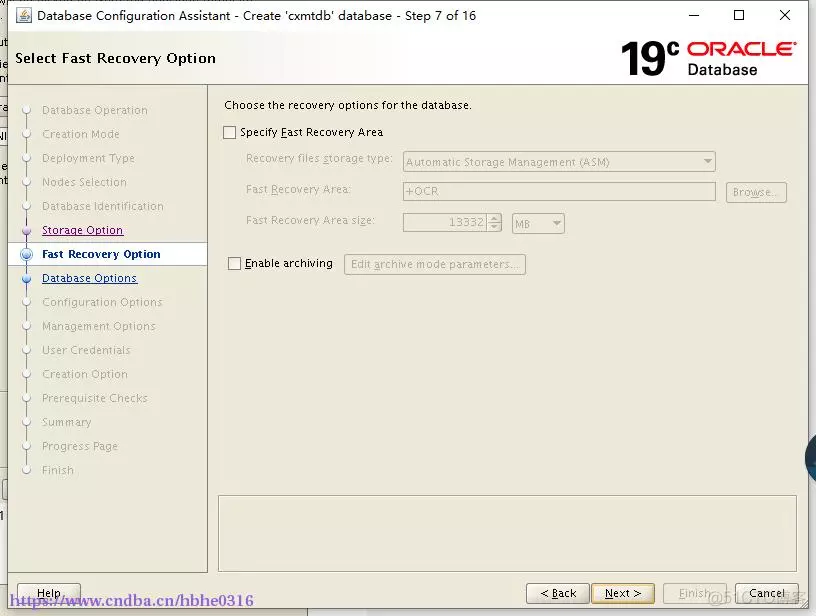Click the Database Options step bullet icon
This screenshot has height=616, width=816.
click(x=27, y=279)
